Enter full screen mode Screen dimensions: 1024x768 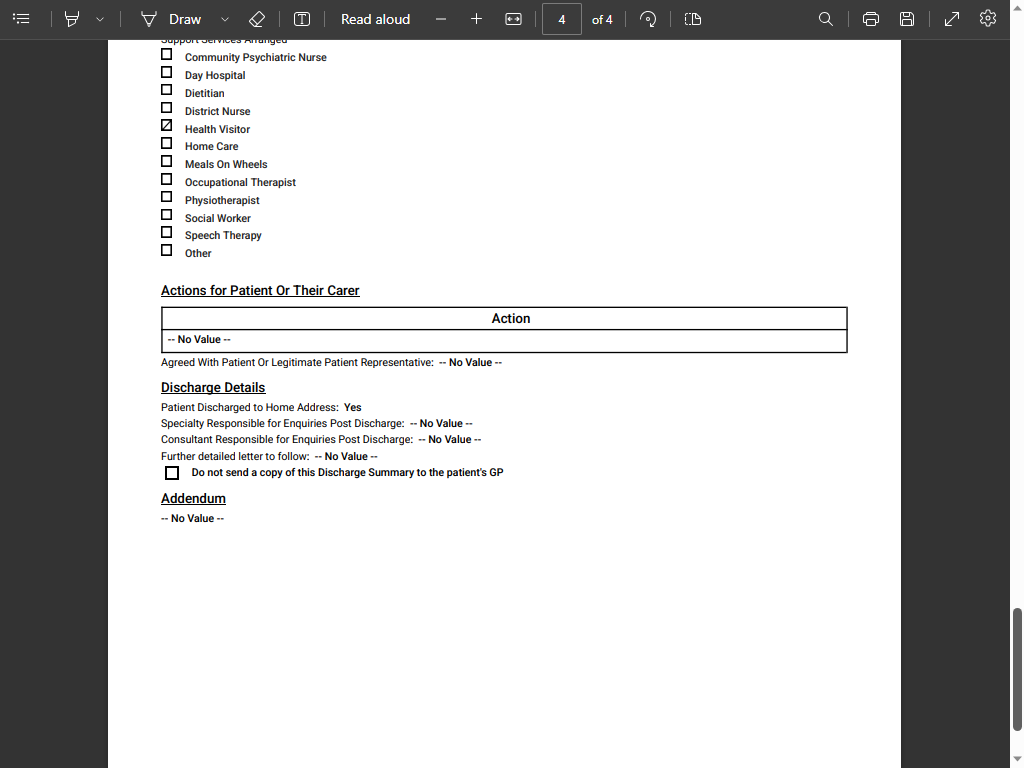click(x=952, y=19)
